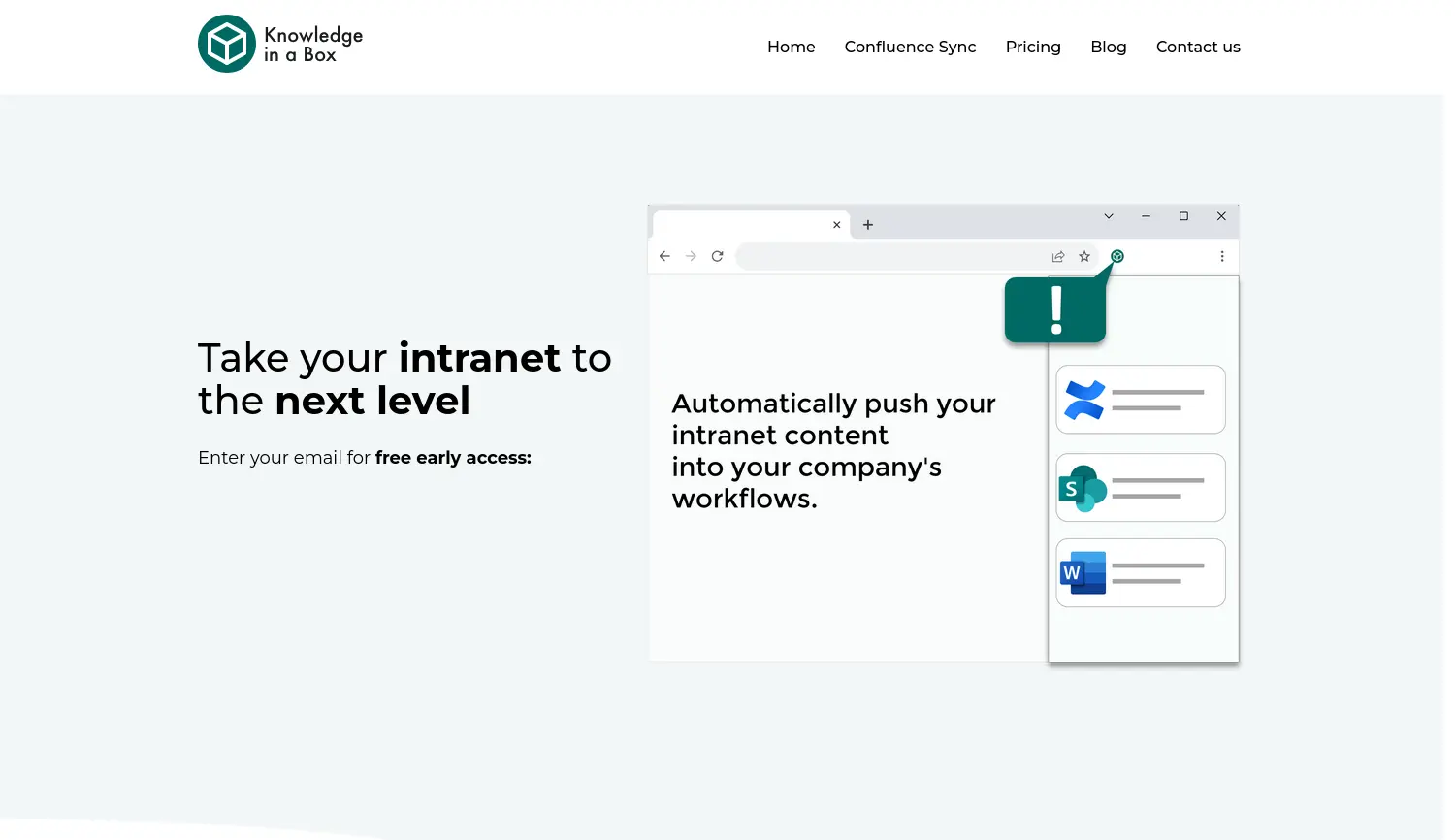Click the forward navigation arrow
This screenshot has width=1455, height=840.
click(691, 256)
